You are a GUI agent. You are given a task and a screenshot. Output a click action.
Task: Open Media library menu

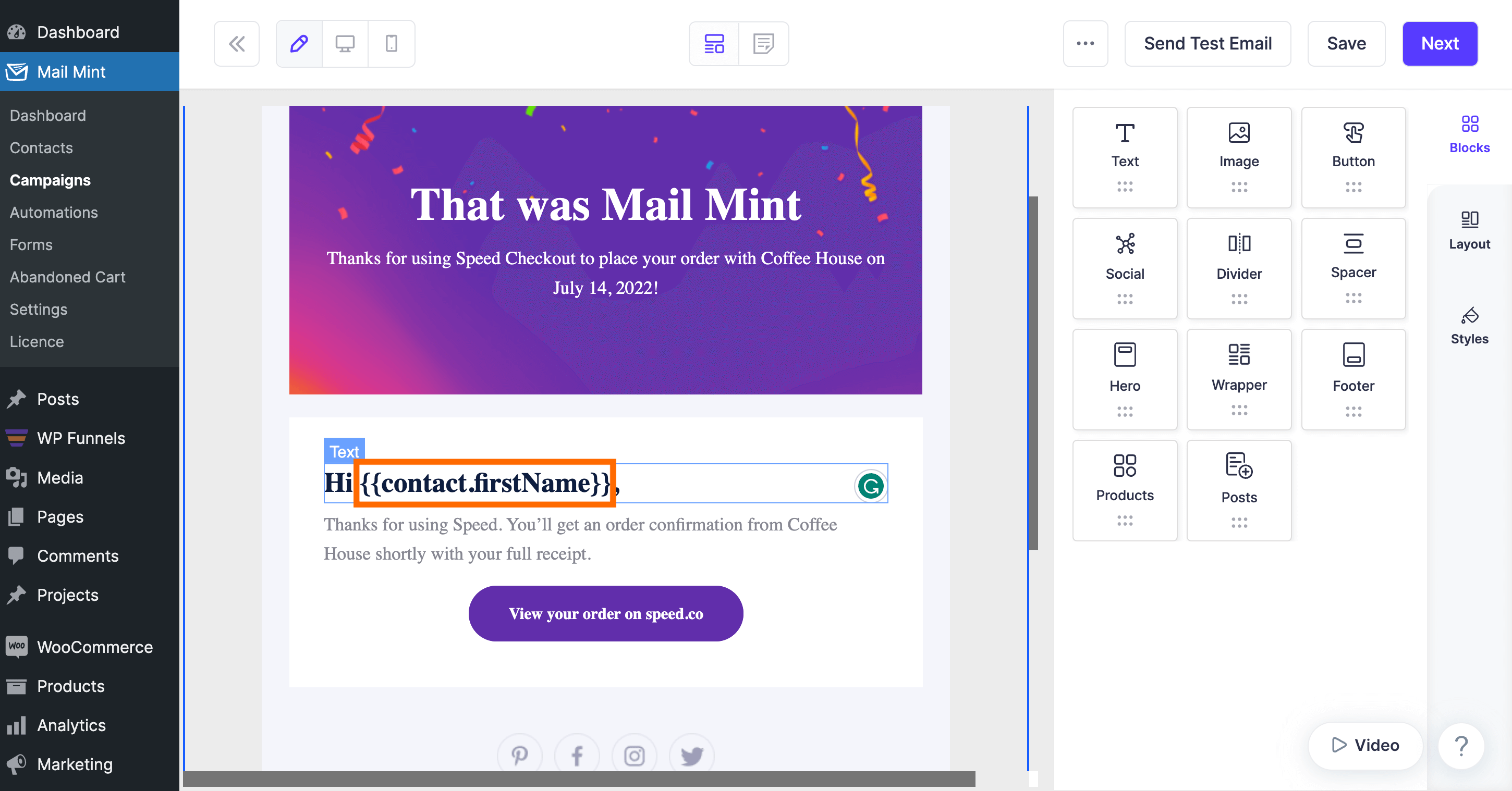pos(89,477)
